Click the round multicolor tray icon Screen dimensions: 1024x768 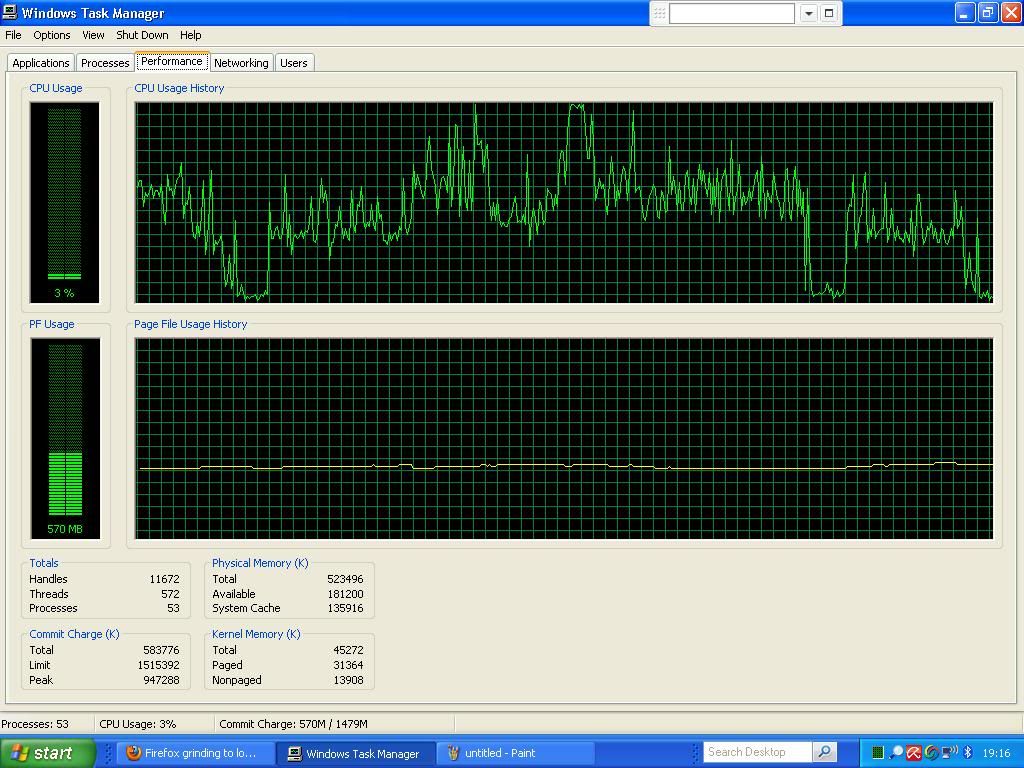(x=931, y=753)
